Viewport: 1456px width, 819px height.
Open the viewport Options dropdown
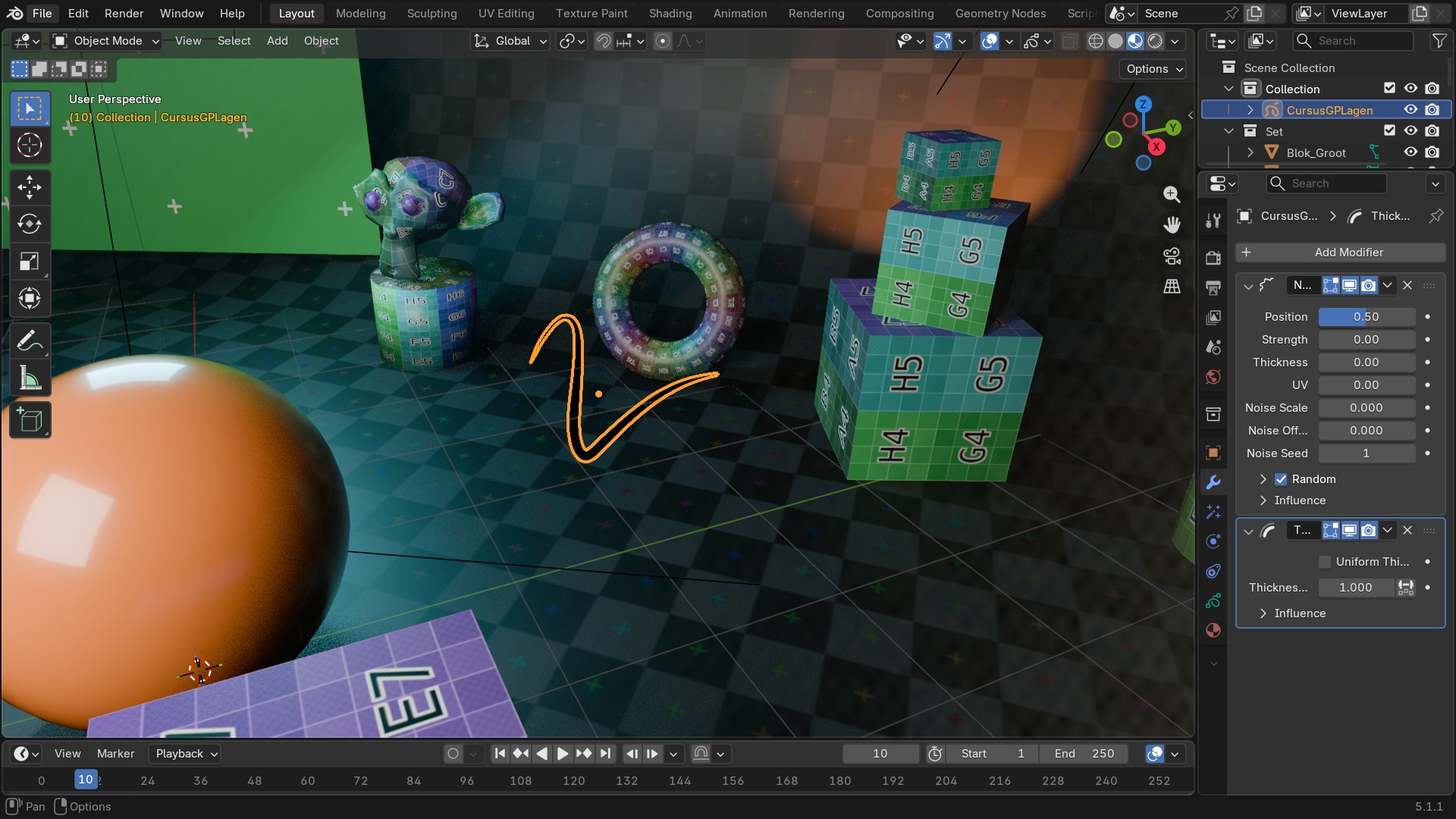click(x=1152, y=69)
